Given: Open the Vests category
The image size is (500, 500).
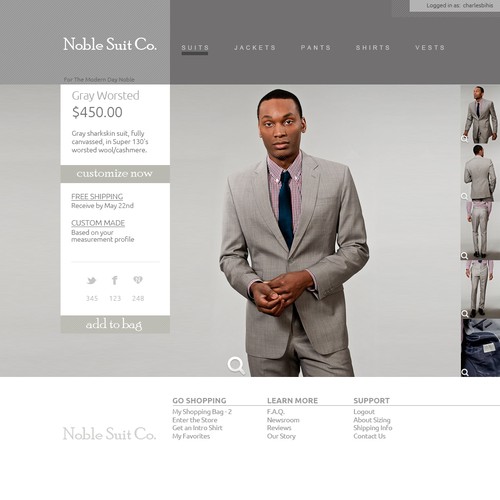Looking at the screenshot, I should [x=430, y=47].
